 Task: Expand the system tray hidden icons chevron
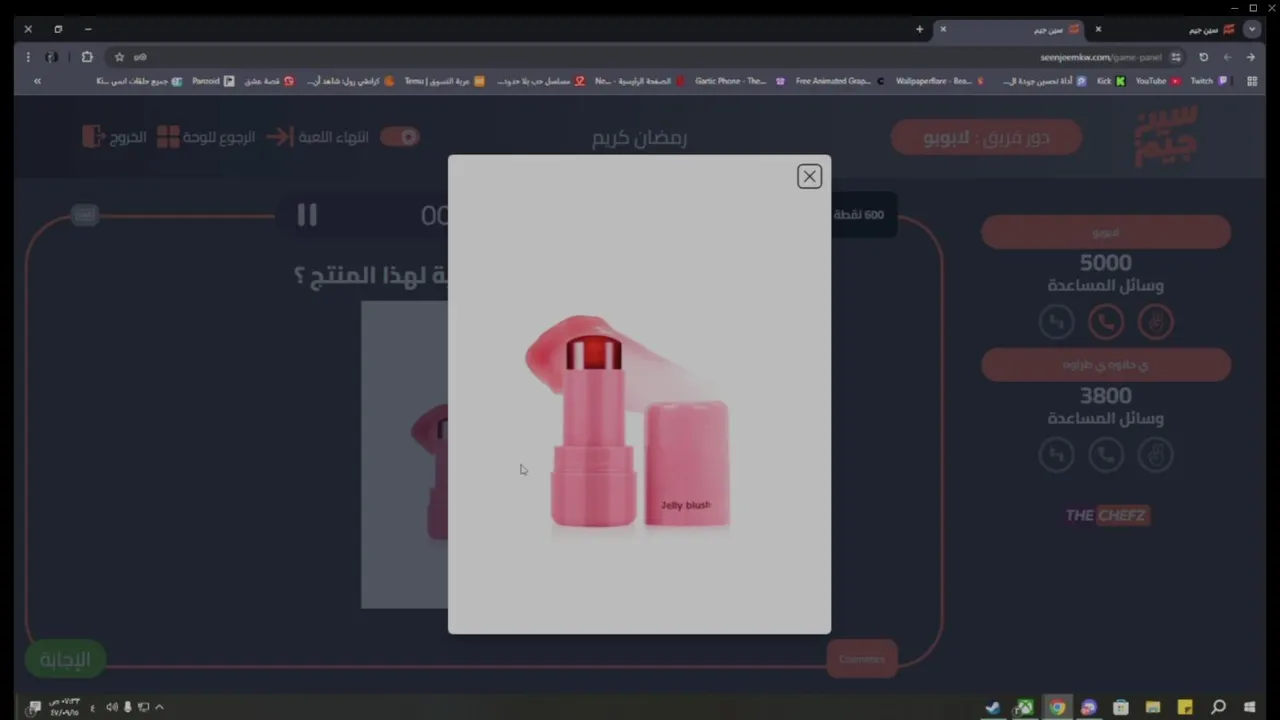159,707
